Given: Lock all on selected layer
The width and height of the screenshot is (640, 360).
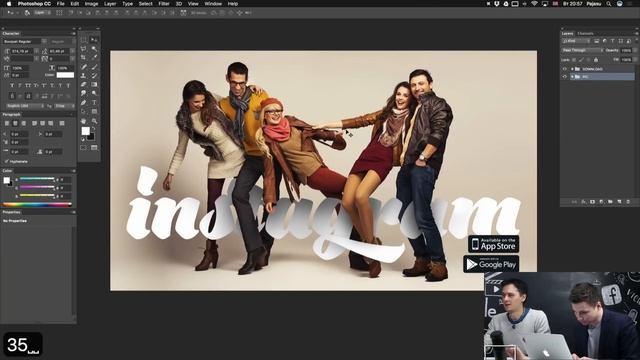Looking at the screenshot, I should tap(596, 60).
